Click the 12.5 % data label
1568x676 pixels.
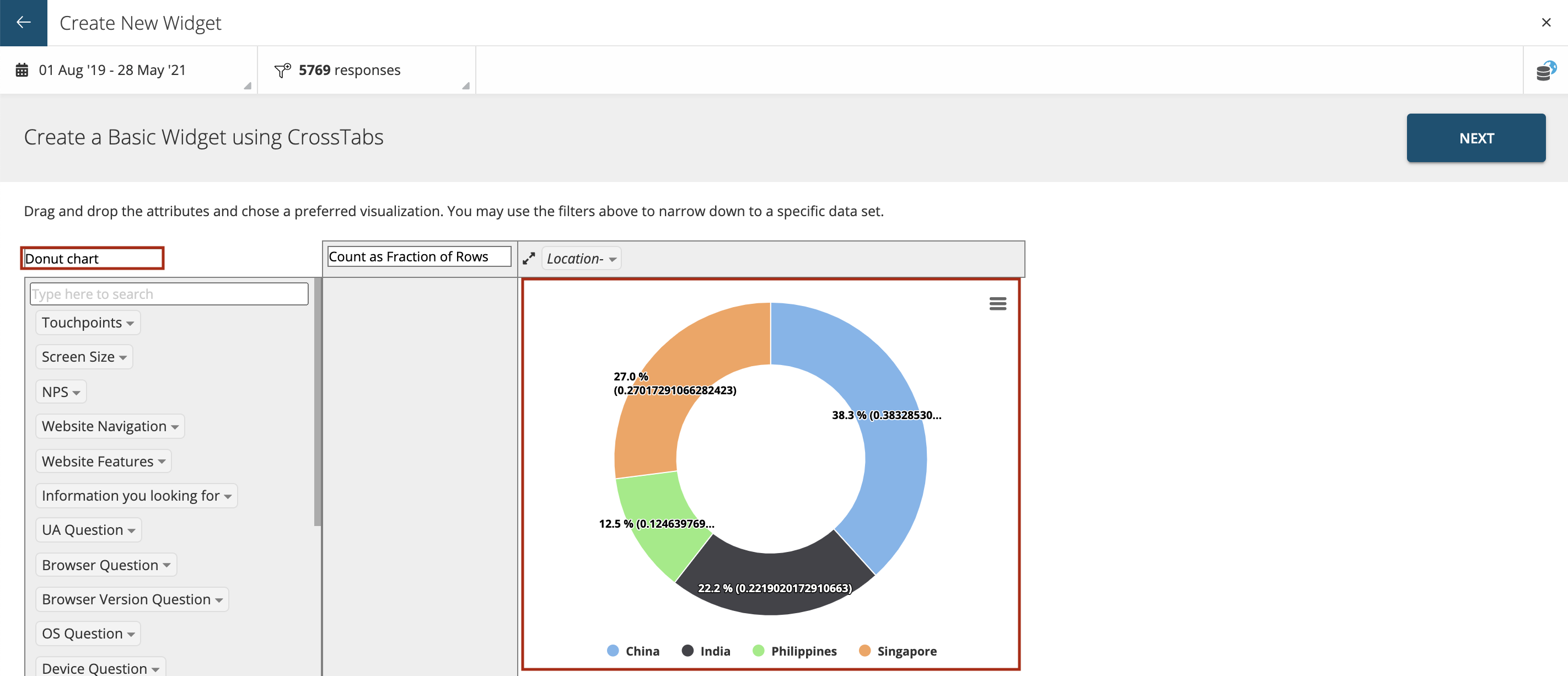point(656,524)
